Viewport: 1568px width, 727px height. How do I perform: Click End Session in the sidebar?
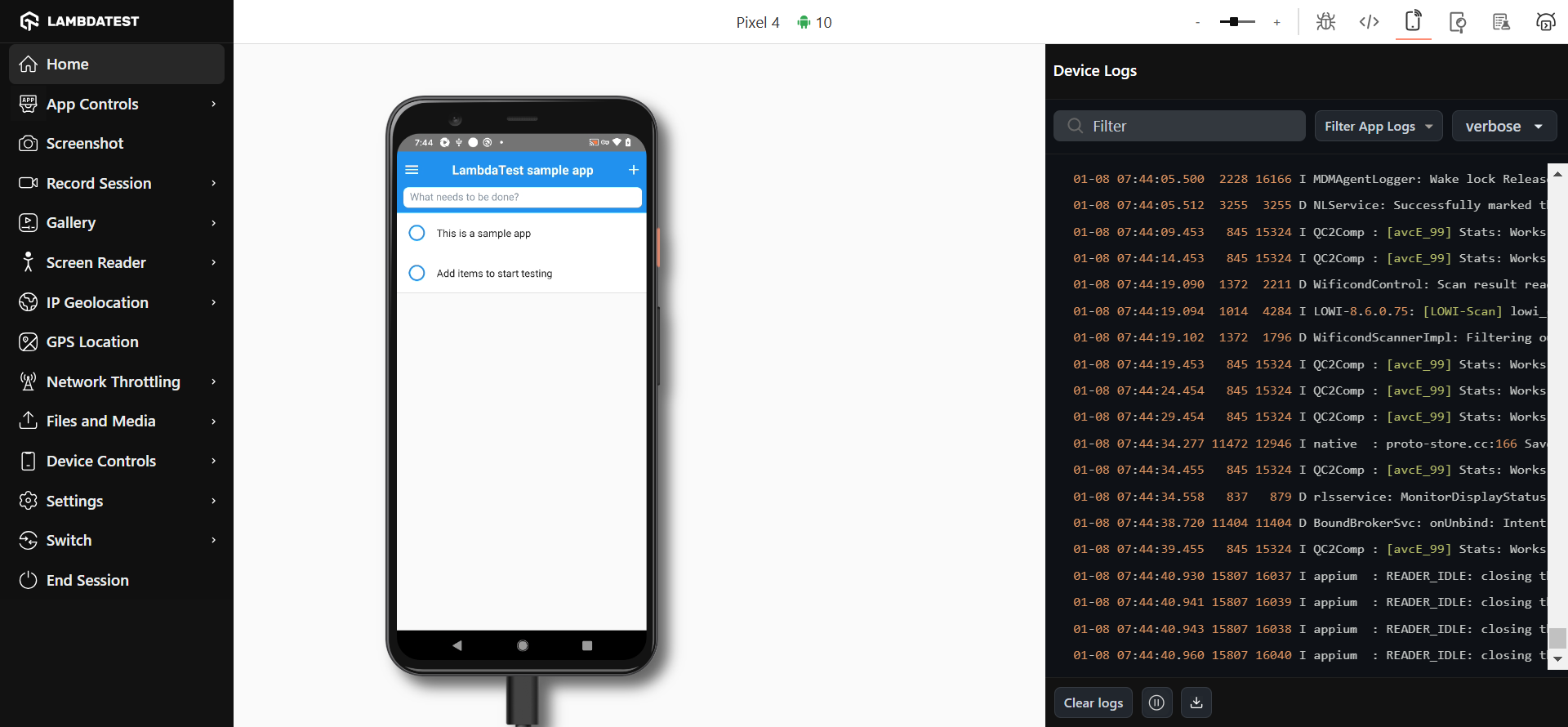pos(117,580)
